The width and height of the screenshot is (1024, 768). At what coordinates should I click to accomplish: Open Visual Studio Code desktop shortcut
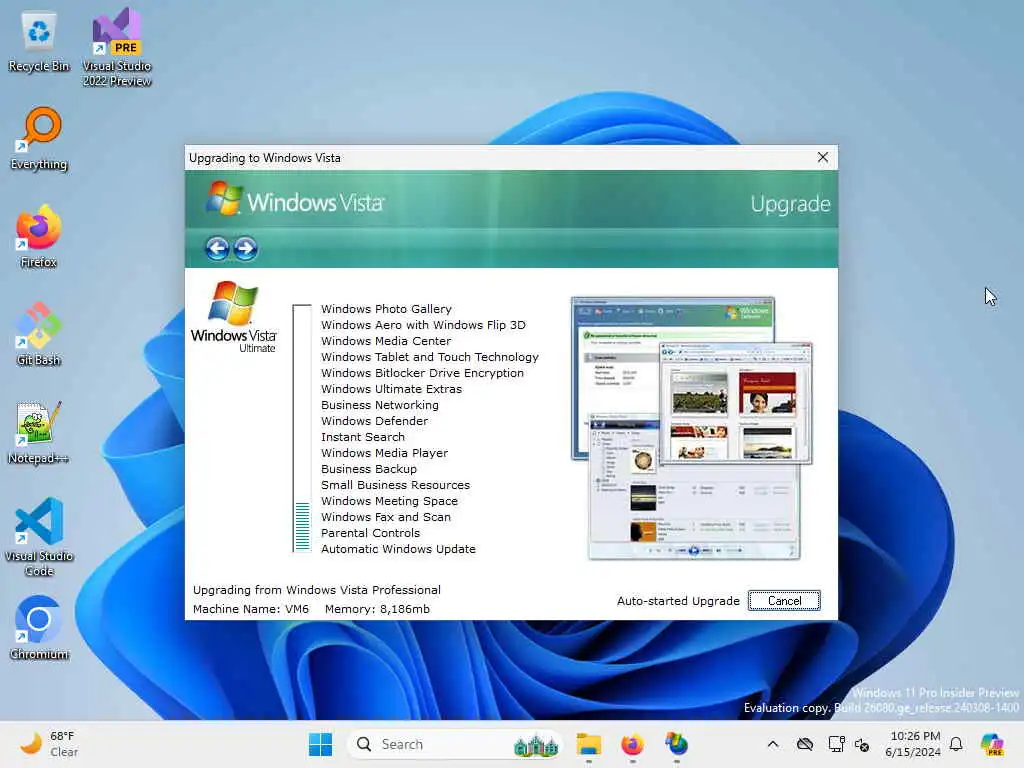(39, 537)
